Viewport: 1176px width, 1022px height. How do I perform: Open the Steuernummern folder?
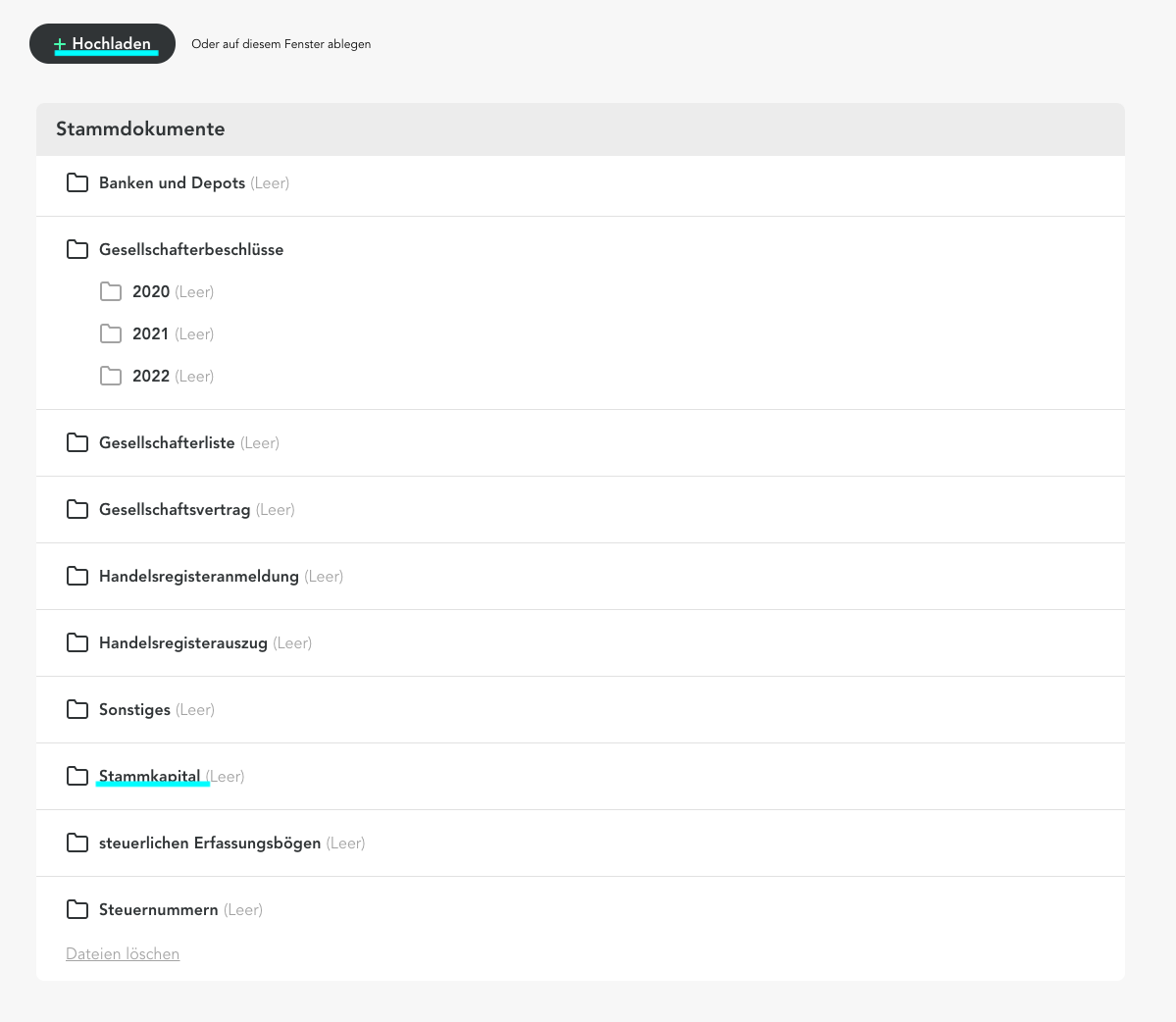click(158, 910)
